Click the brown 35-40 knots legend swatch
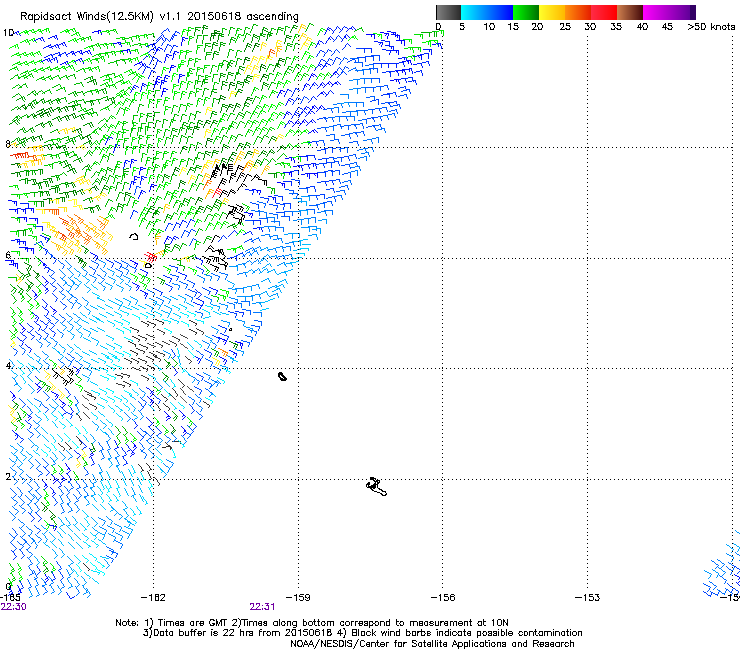 (x=630, y=12)
